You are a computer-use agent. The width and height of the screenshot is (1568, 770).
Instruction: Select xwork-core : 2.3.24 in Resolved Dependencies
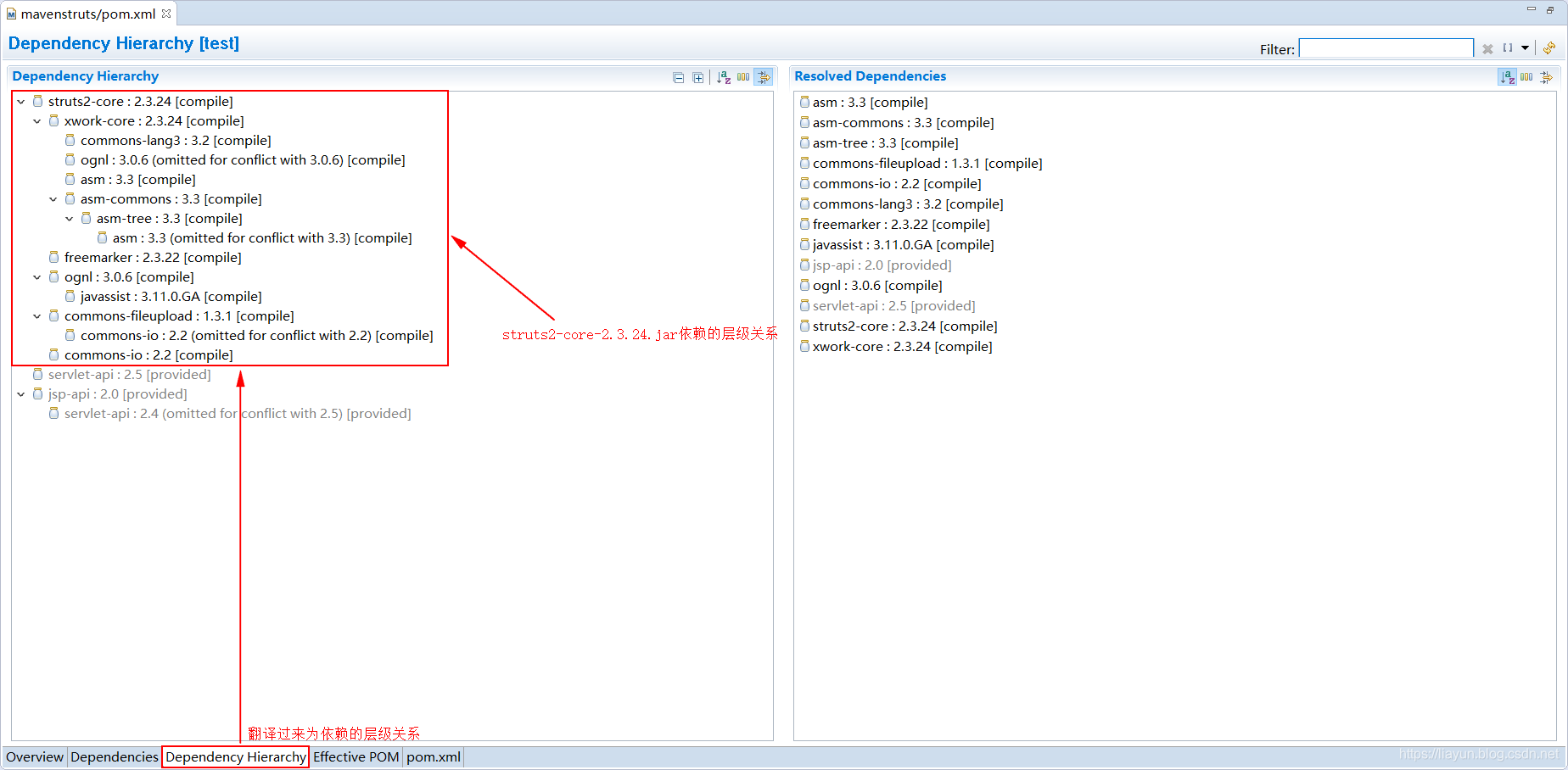[903, 347]
